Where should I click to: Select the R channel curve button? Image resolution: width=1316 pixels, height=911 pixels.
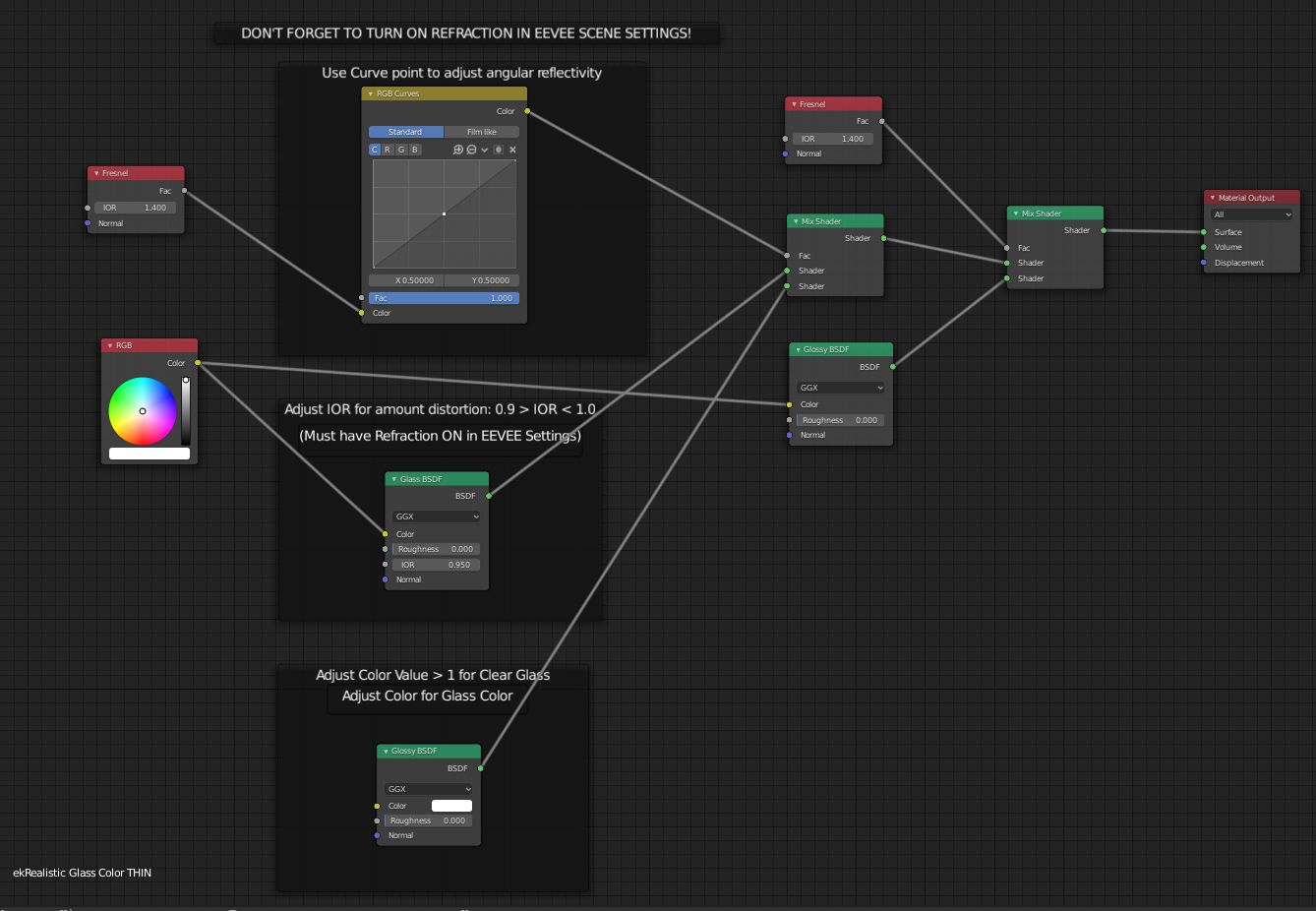(x=388, y=150)
